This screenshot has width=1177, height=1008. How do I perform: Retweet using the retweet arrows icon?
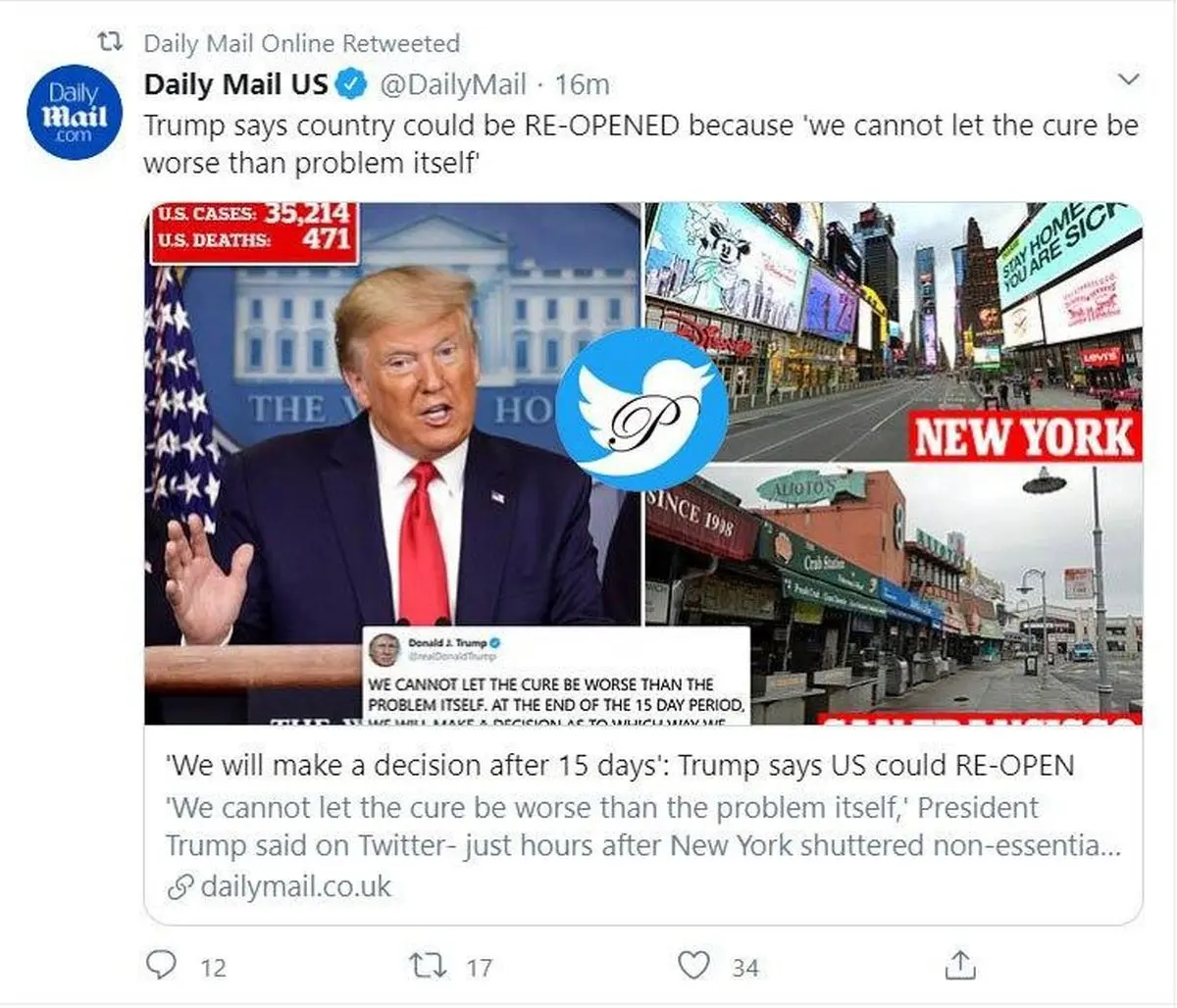point(428,966)
